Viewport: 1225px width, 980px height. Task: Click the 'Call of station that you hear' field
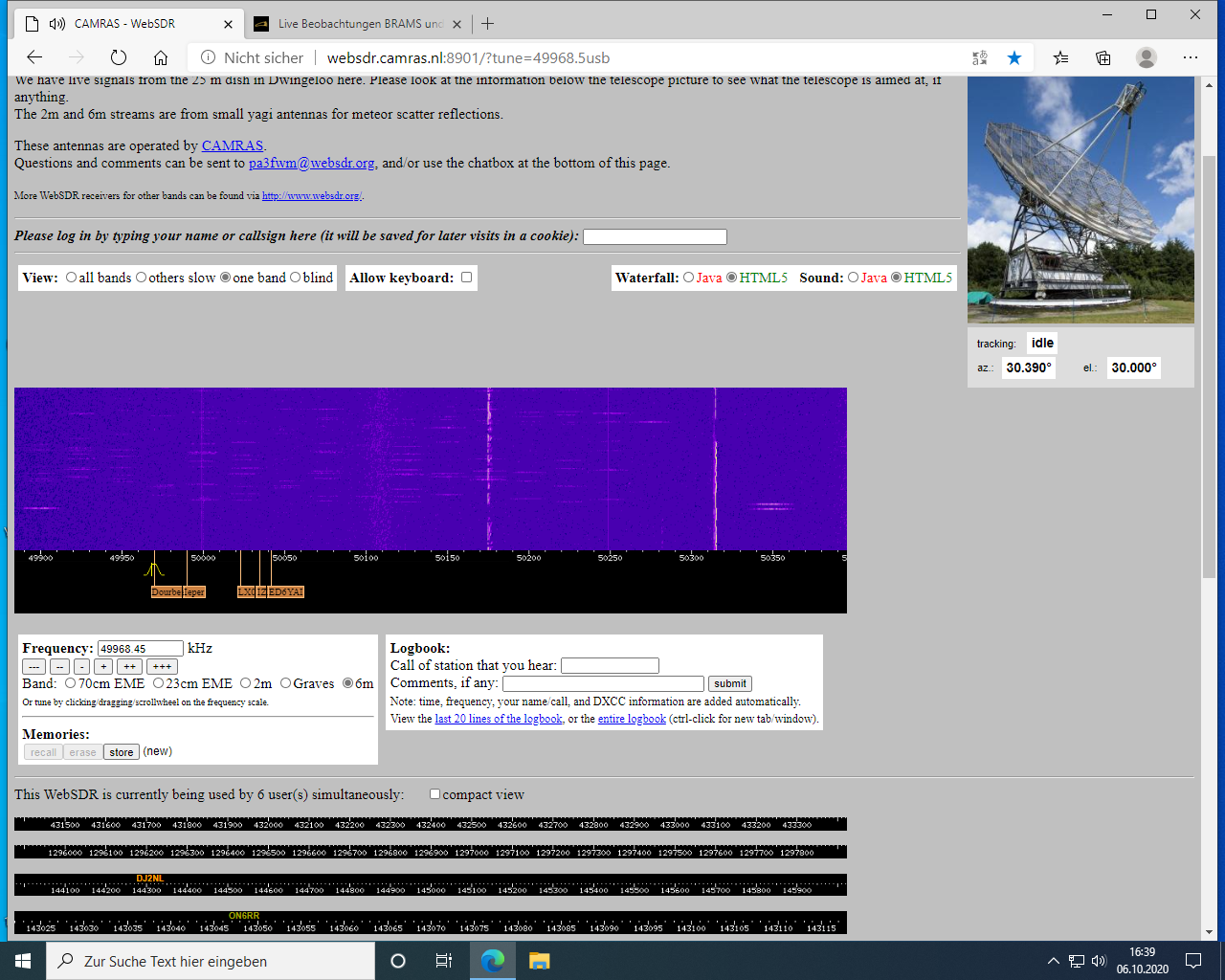click(610, 666)
